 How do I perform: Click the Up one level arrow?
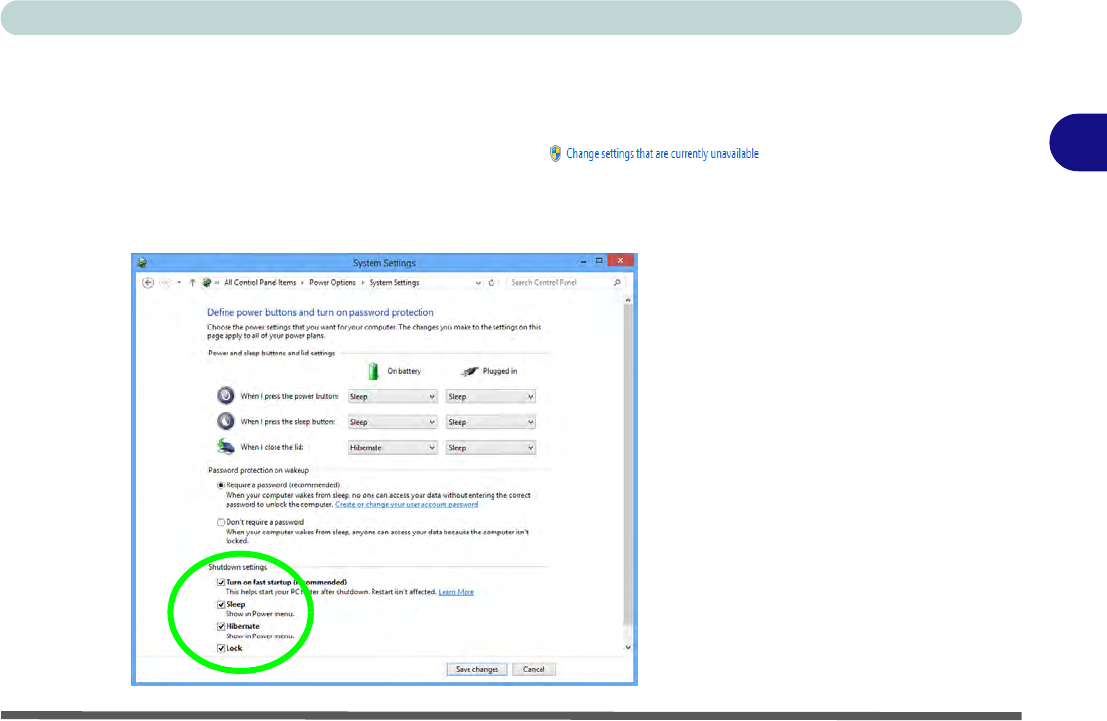click(192, 282)
